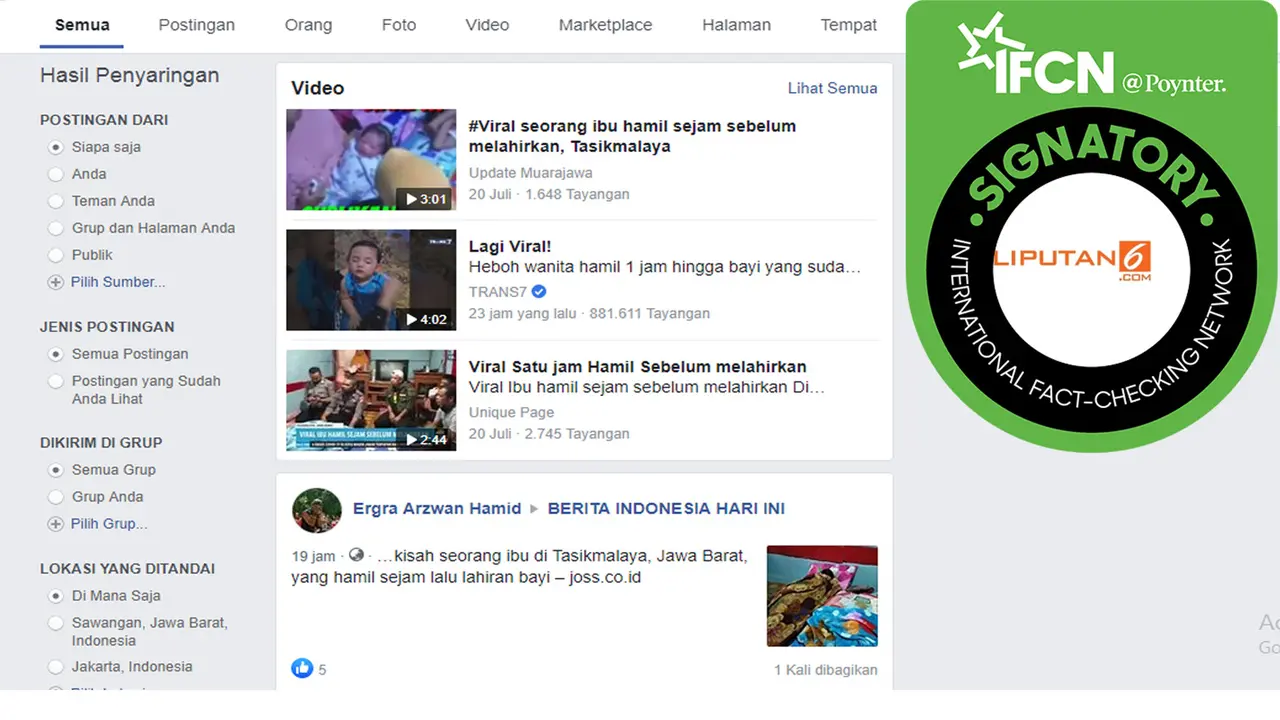Click the IFCN Poynter logo
Image resolution: width=1280 pixels, height=720 pixels.
1091,56
